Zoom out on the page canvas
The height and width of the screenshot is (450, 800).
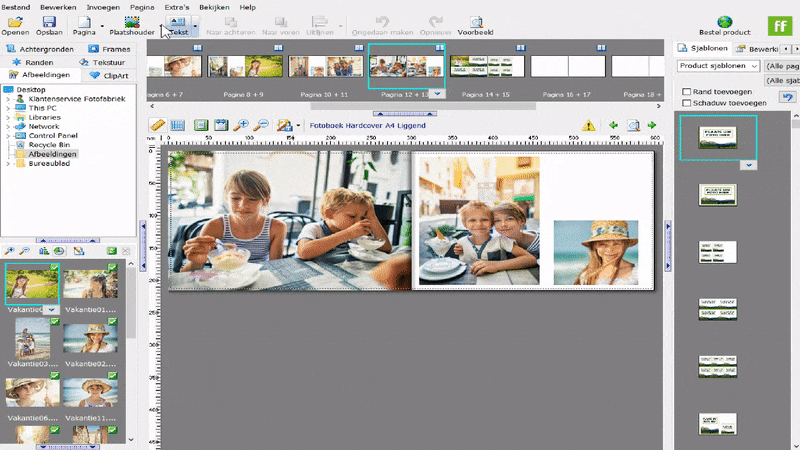pyautogui.click(x=260, y=125)
